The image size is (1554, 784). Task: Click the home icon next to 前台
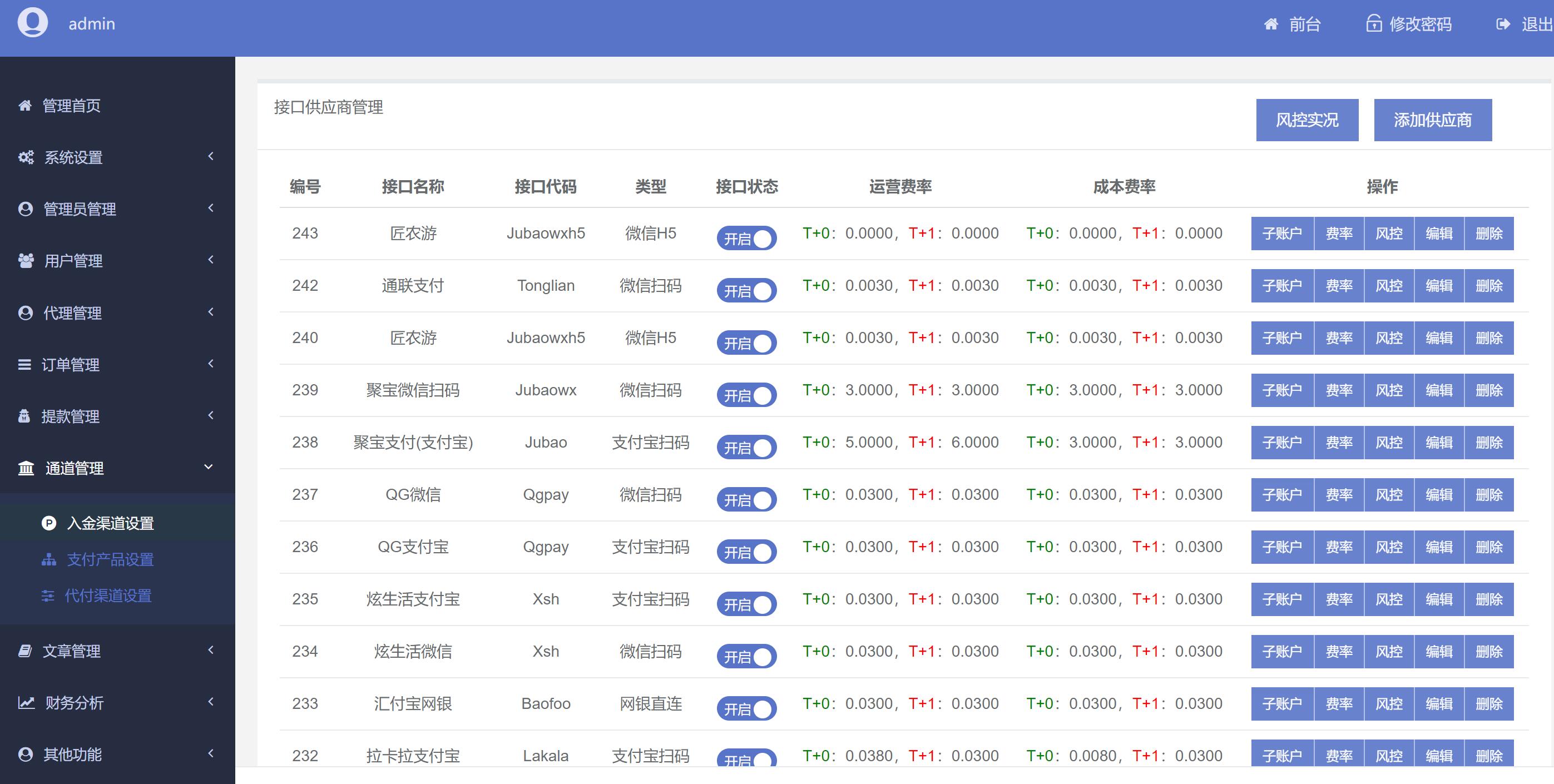click(1271, 24)
